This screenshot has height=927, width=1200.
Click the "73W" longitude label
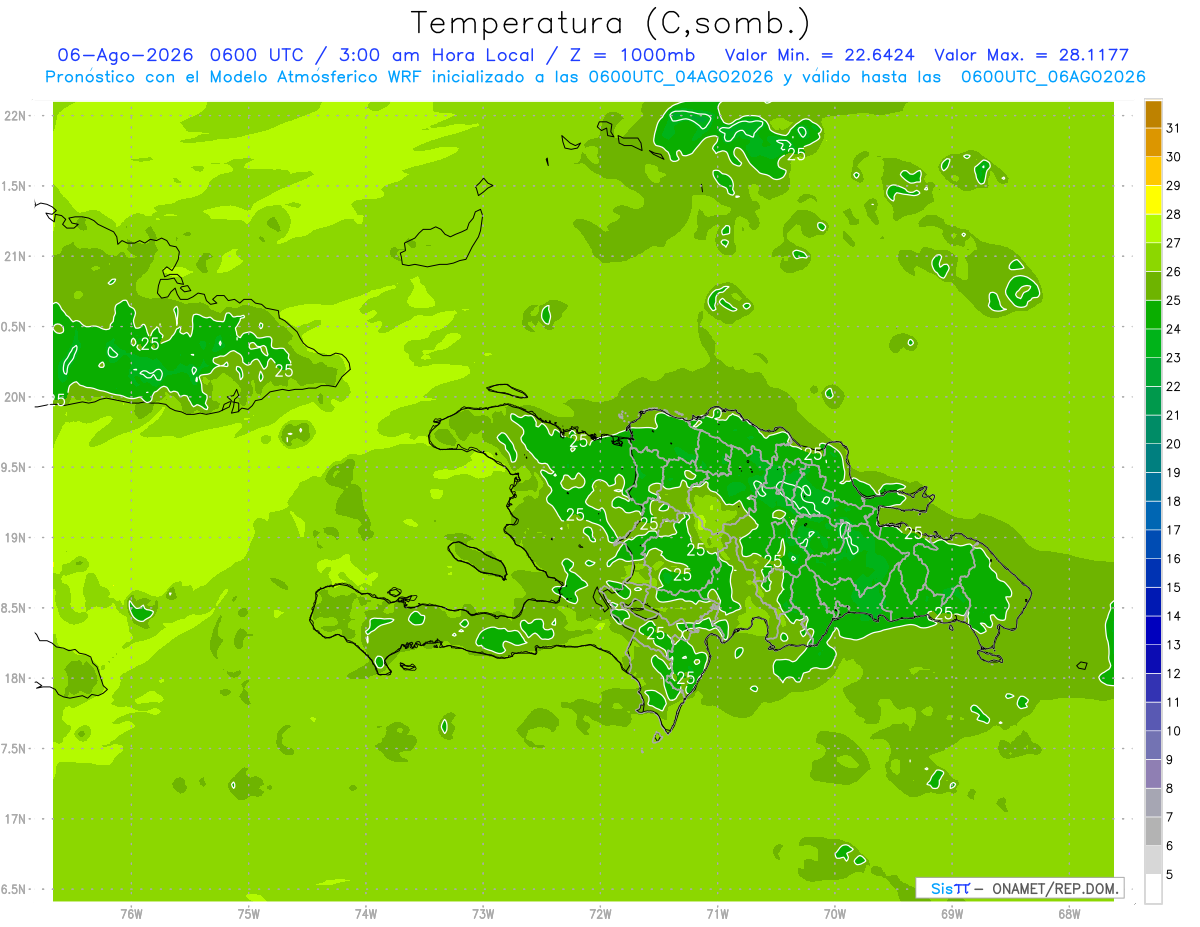click(483, 913)
